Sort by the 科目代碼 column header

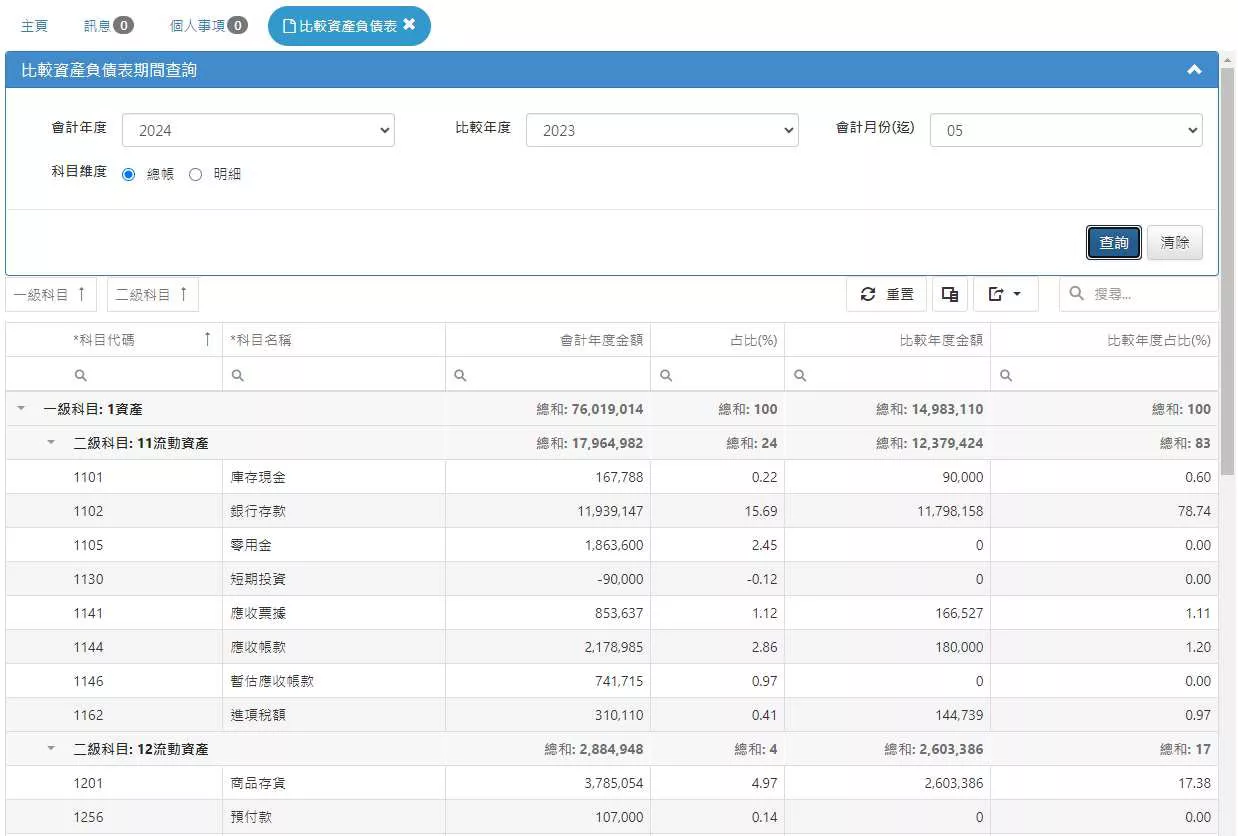point(114,340)
